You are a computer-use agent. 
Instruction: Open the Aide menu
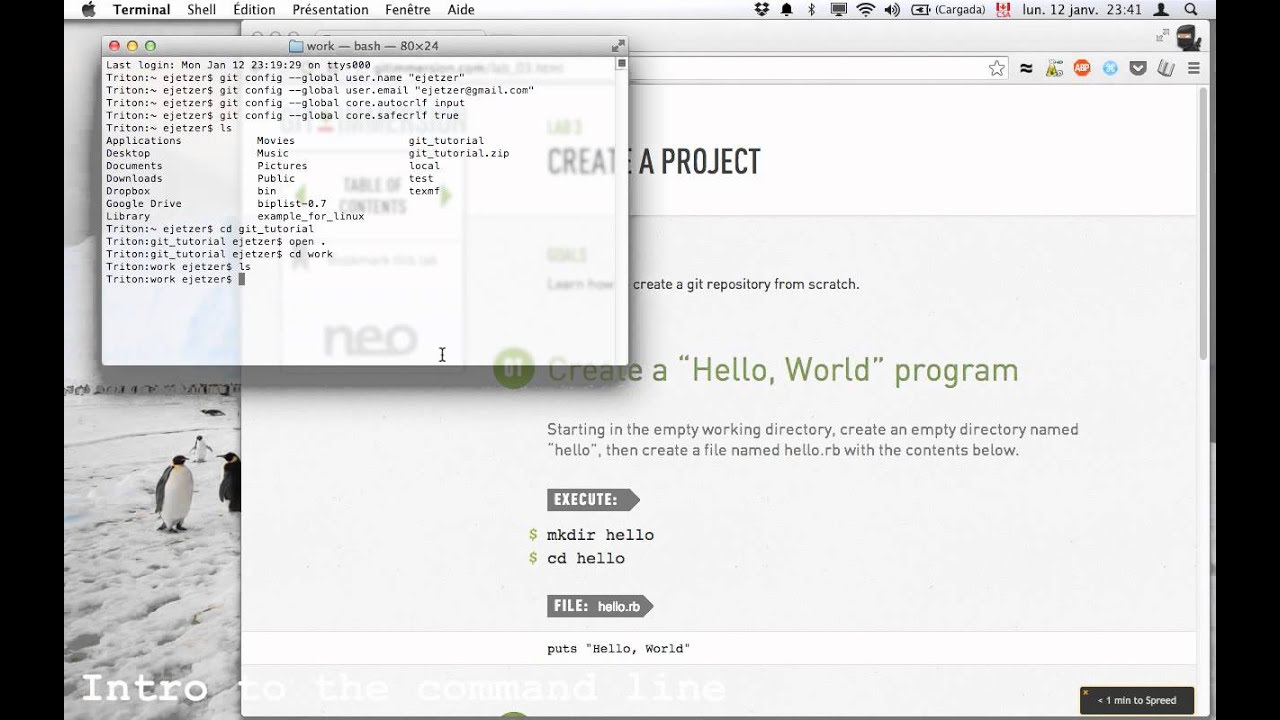[461, 10]
